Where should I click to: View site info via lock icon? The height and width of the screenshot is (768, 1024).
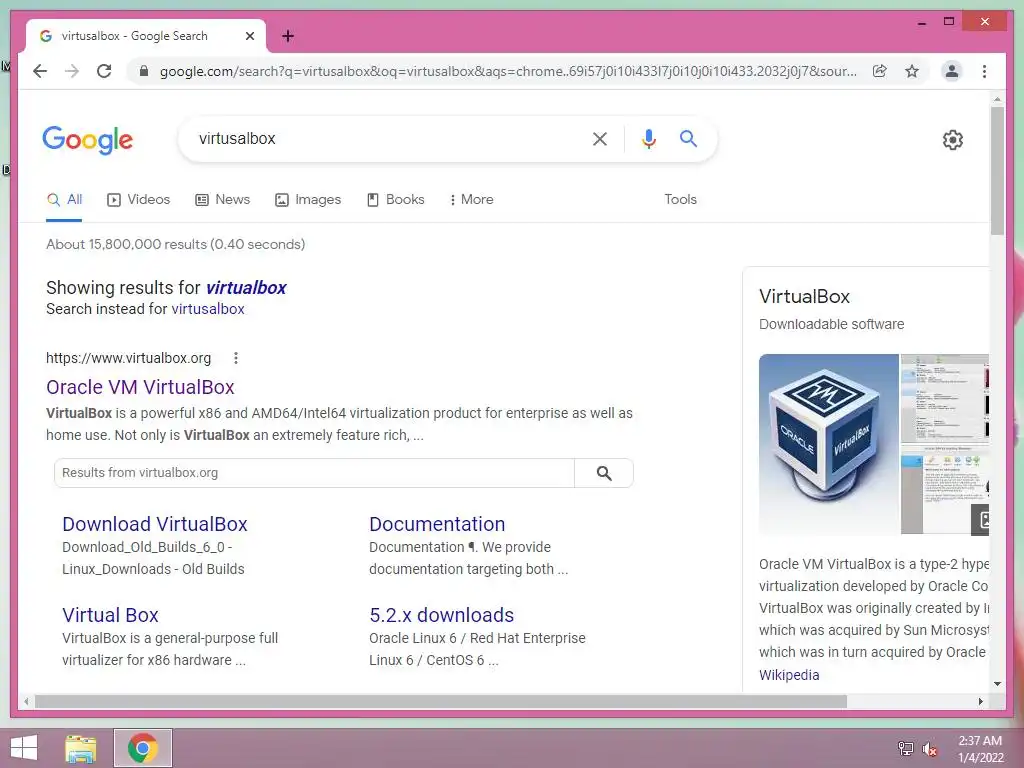[144, 71]
